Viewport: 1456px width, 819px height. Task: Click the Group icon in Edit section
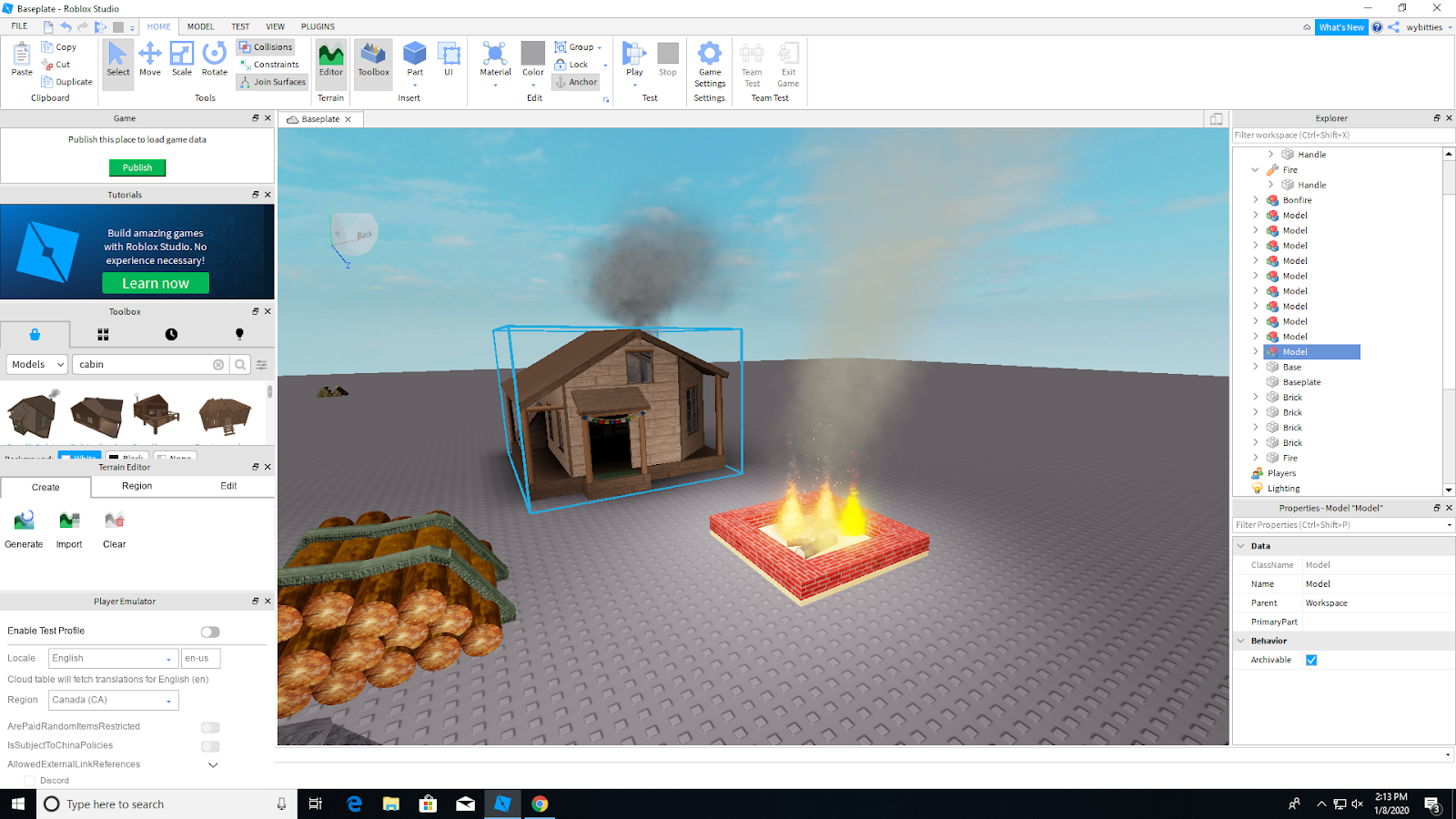pyautogui.click(x=561, y=47)
